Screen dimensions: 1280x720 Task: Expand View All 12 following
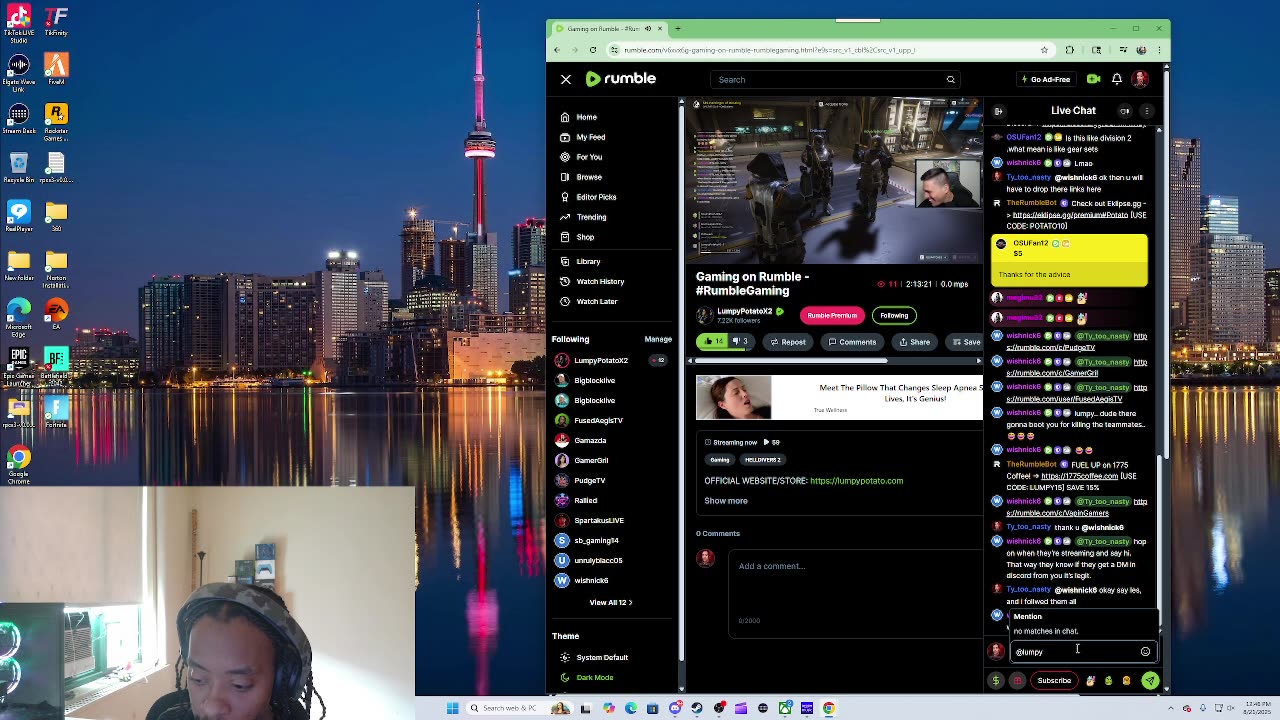[x=610, y=602]
